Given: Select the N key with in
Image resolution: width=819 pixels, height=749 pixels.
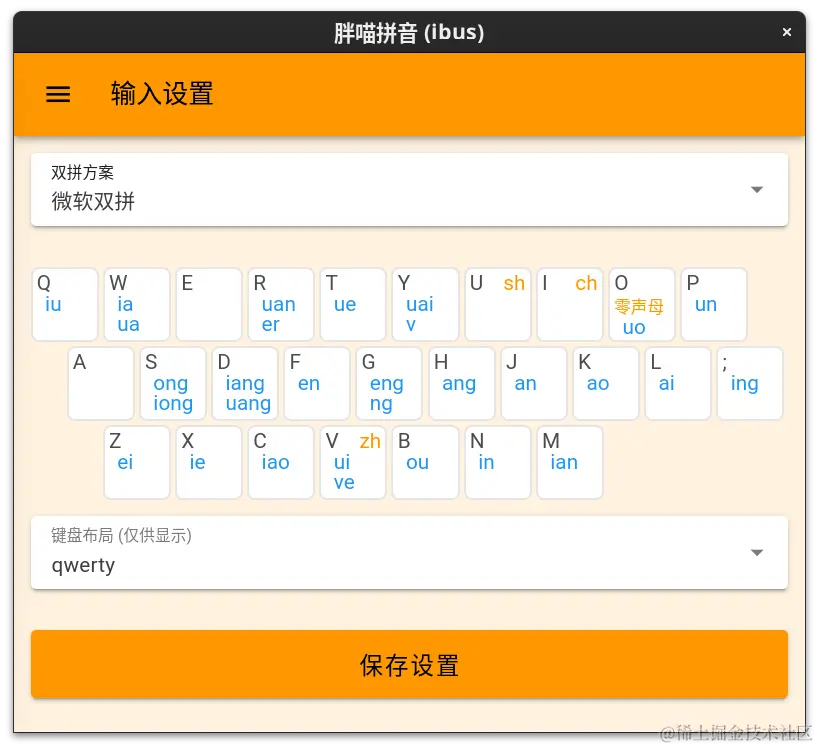Looking at the screenshot, I should coord(498,462).
